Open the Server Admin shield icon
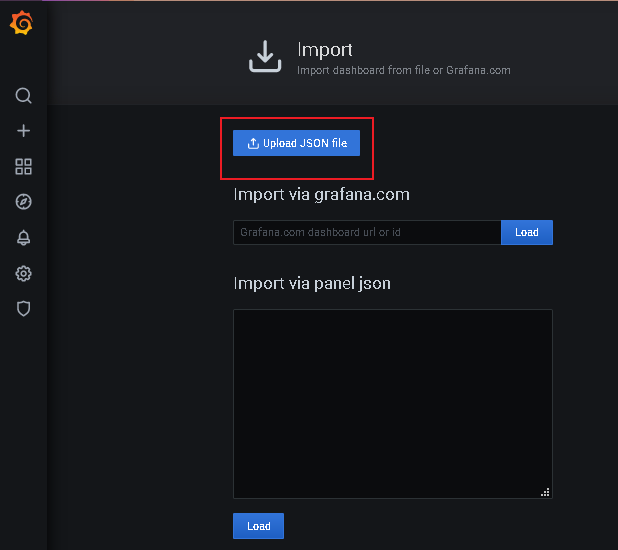This screenshot has height=550, width=618. point(23,309)
